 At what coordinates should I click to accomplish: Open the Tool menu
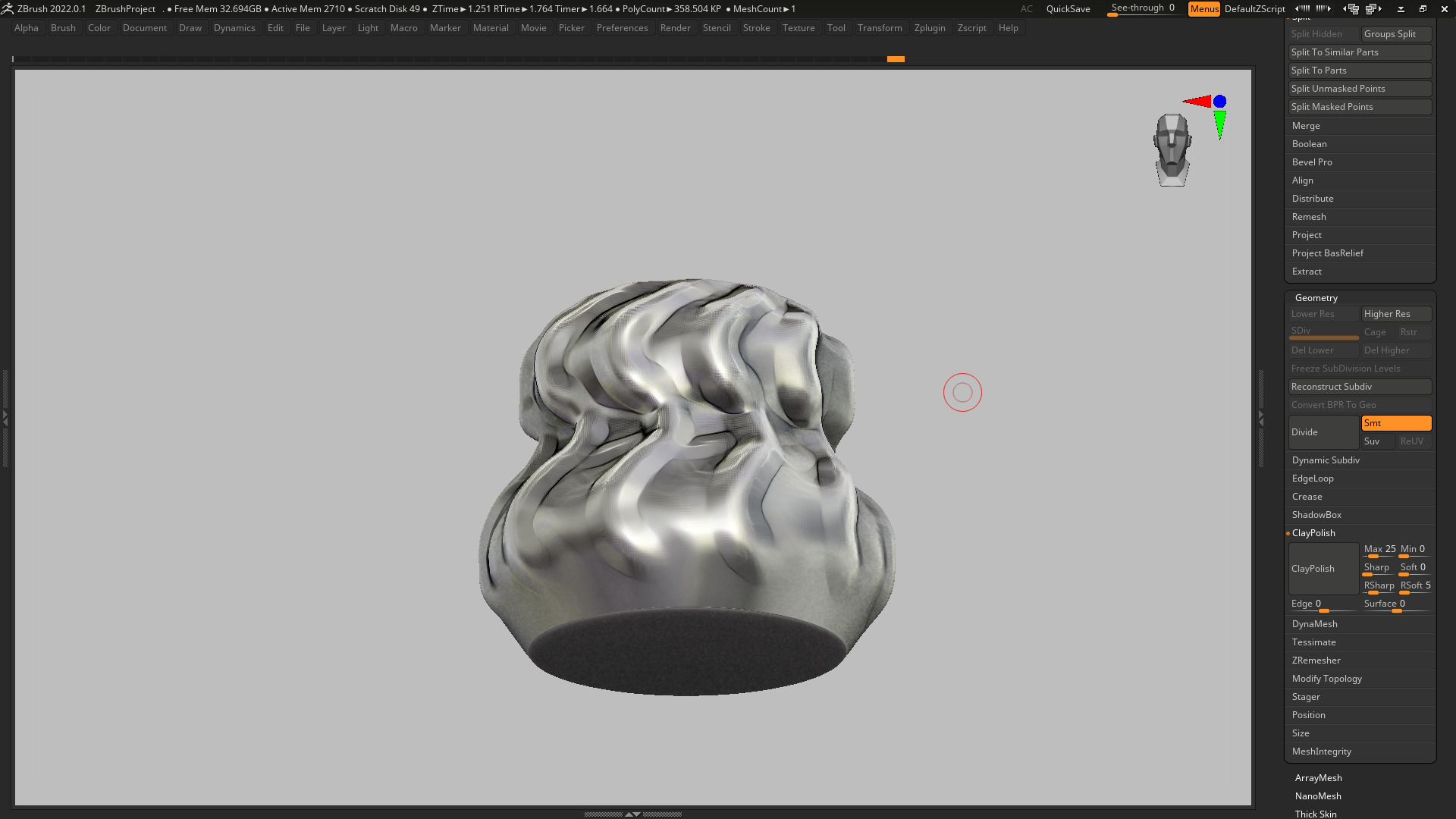pos(836,28)
